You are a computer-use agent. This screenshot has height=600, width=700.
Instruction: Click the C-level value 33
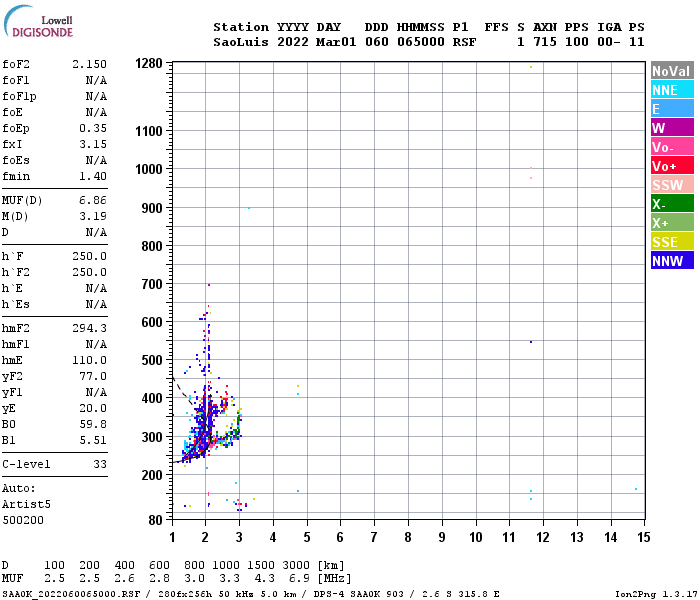click(100, 464)
